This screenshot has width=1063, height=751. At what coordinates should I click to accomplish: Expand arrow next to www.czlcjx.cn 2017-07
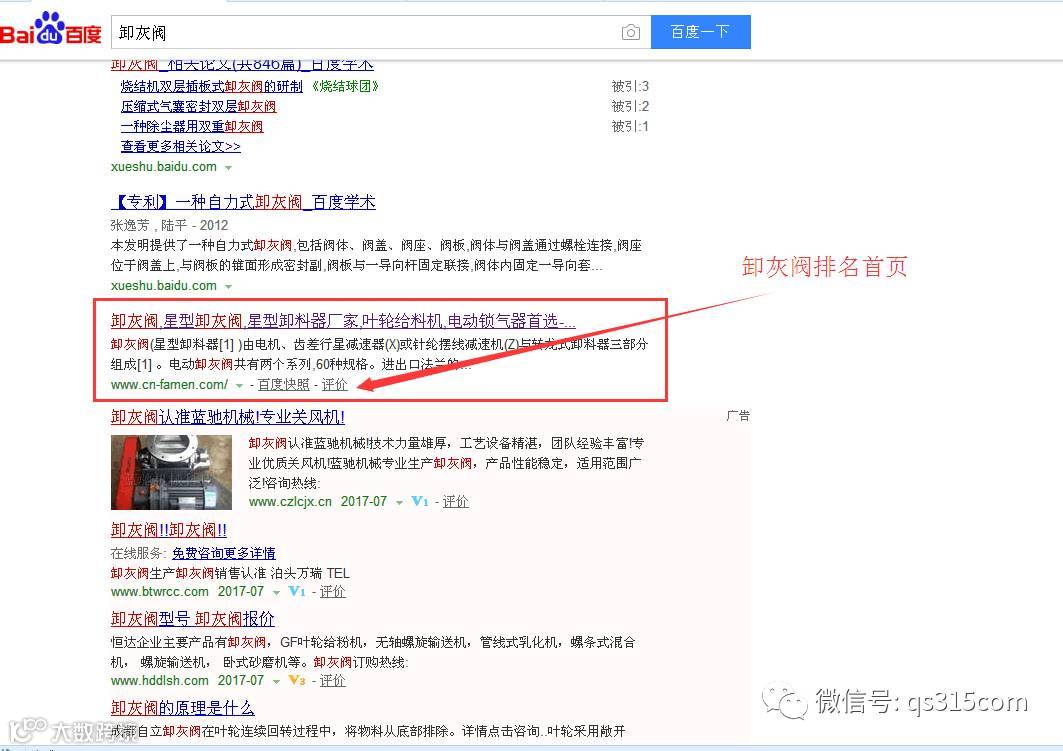399,502
